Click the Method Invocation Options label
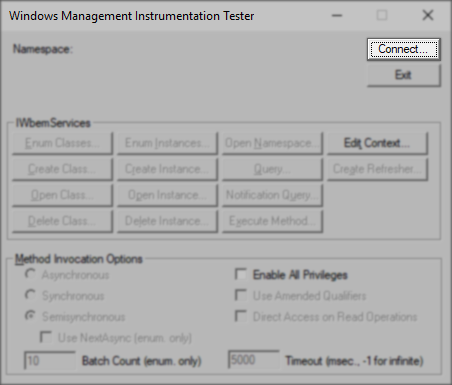 [x=79, y=259]
